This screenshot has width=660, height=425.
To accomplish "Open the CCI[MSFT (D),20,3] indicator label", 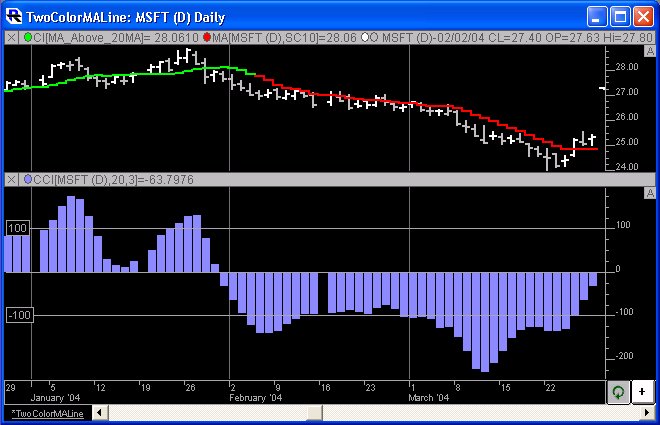I will pyautogui.click(x=113, y=180).
